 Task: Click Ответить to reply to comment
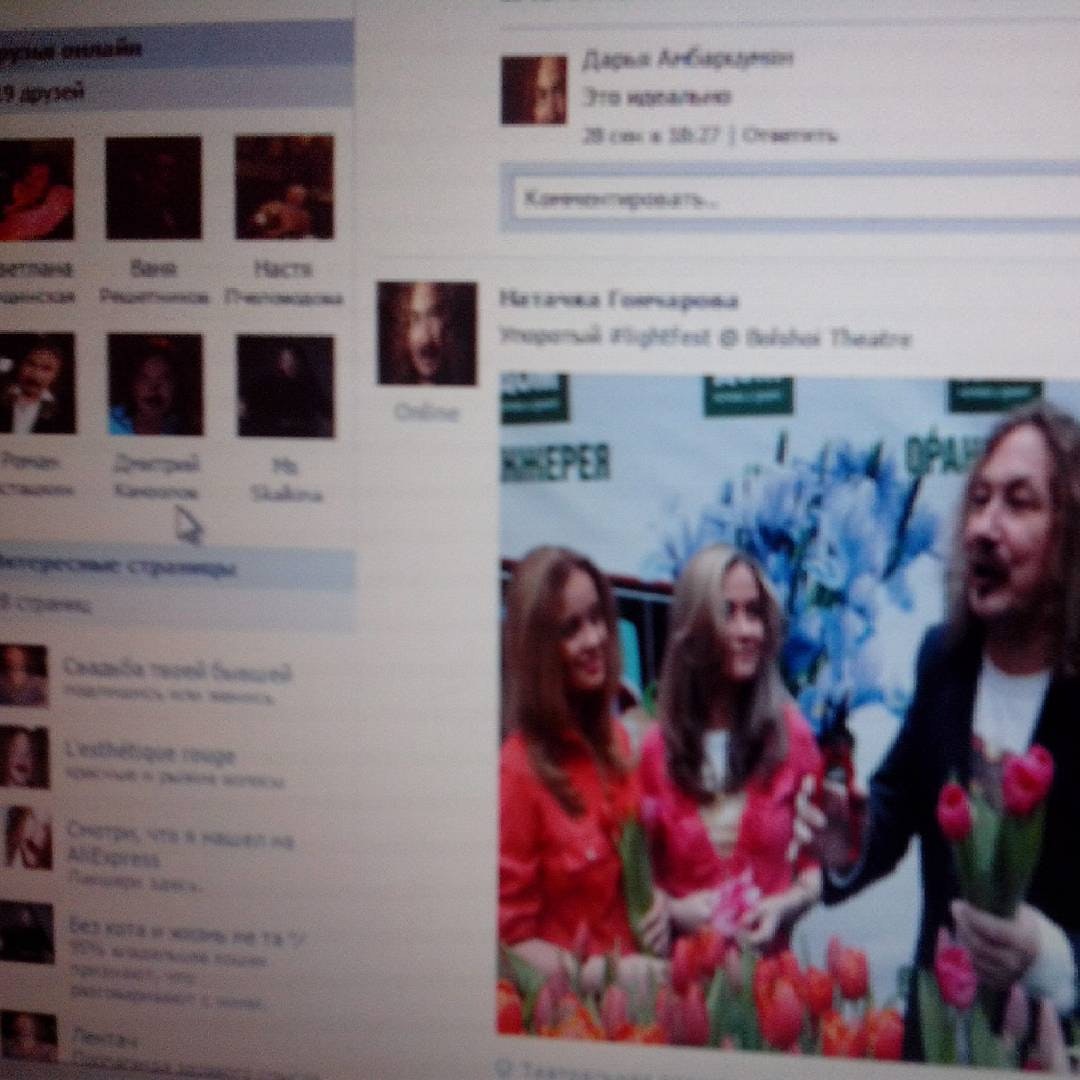[790, 136]
